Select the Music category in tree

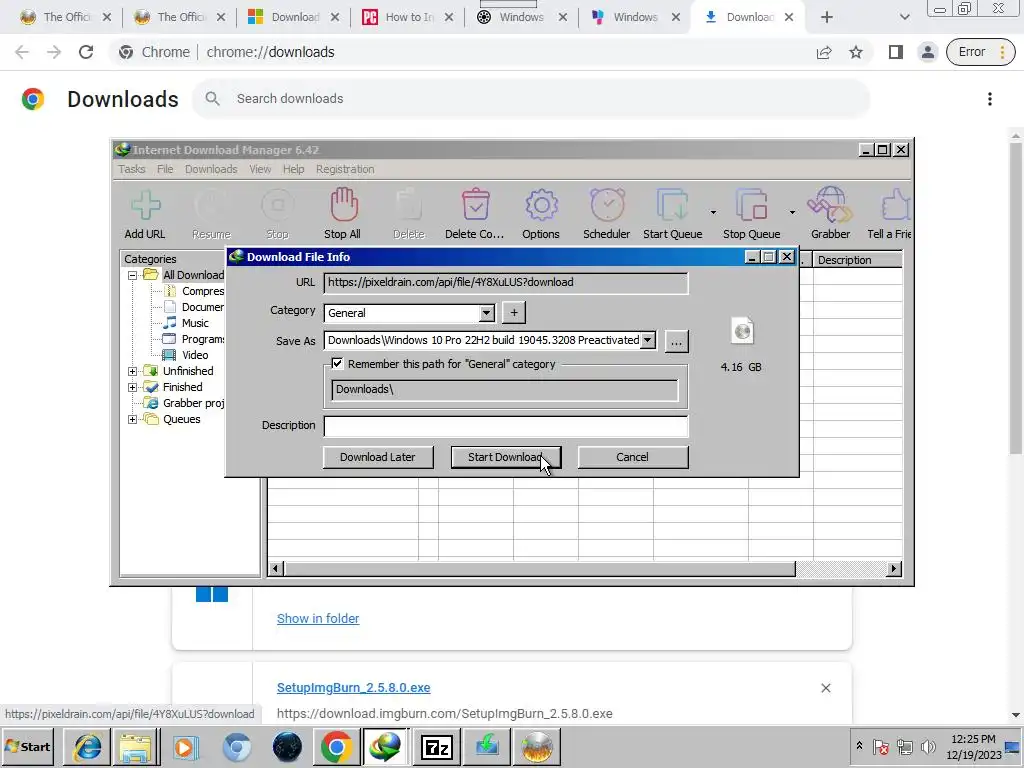(195, 323)
